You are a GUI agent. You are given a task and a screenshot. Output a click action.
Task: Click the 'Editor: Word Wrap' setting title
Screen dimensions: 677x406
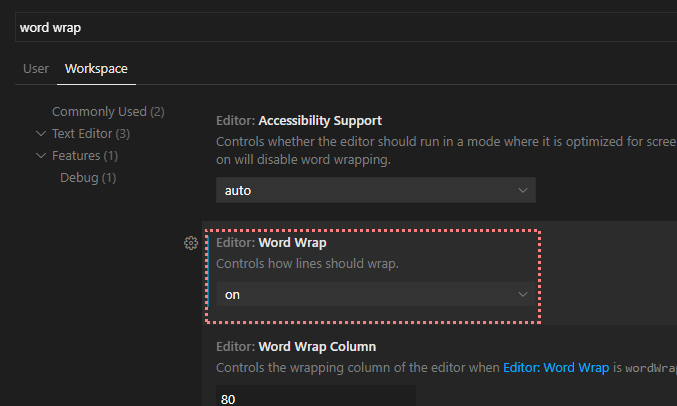(271, 243)
